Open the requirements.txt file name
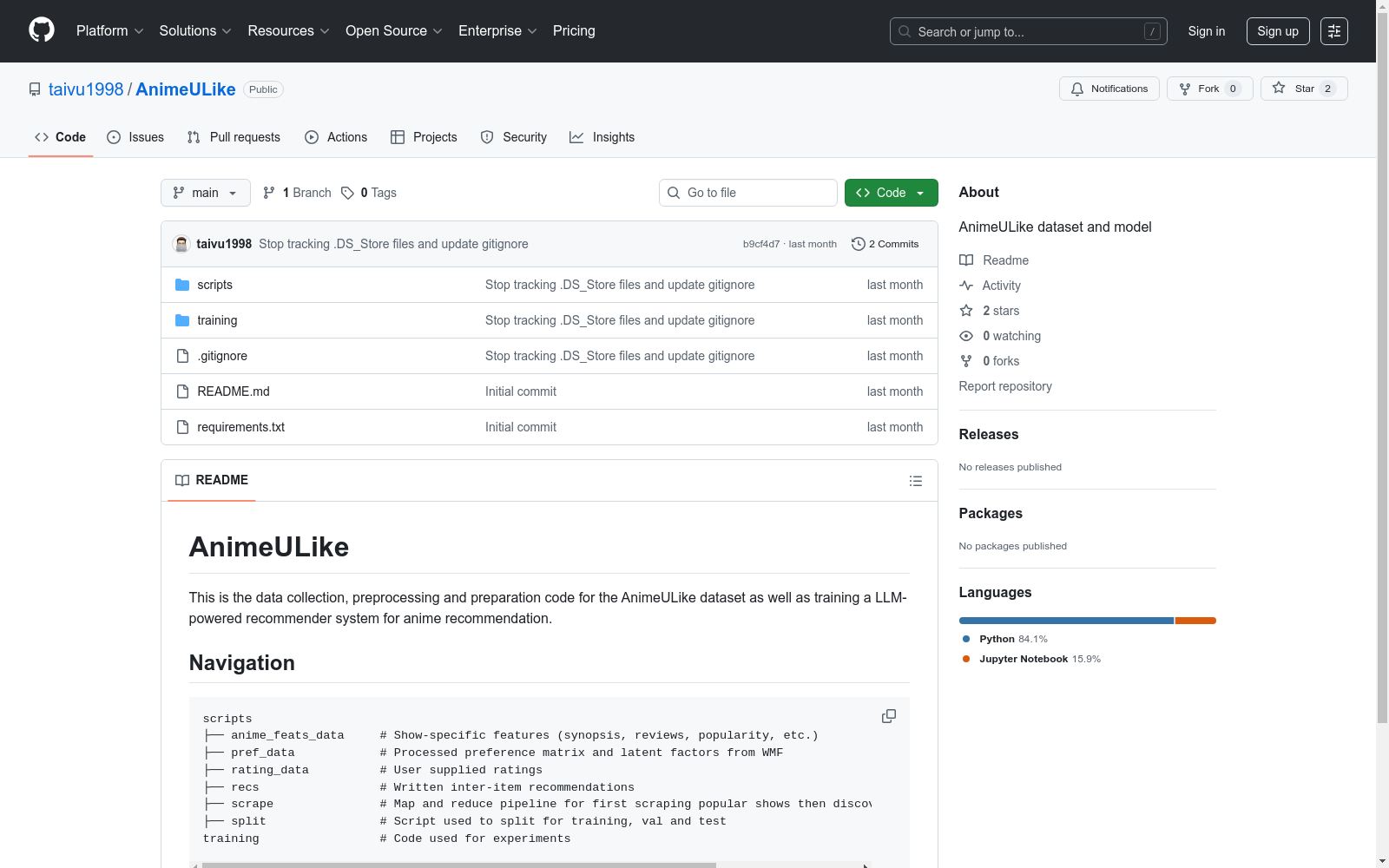1389x868 pixels. point(241,427)
